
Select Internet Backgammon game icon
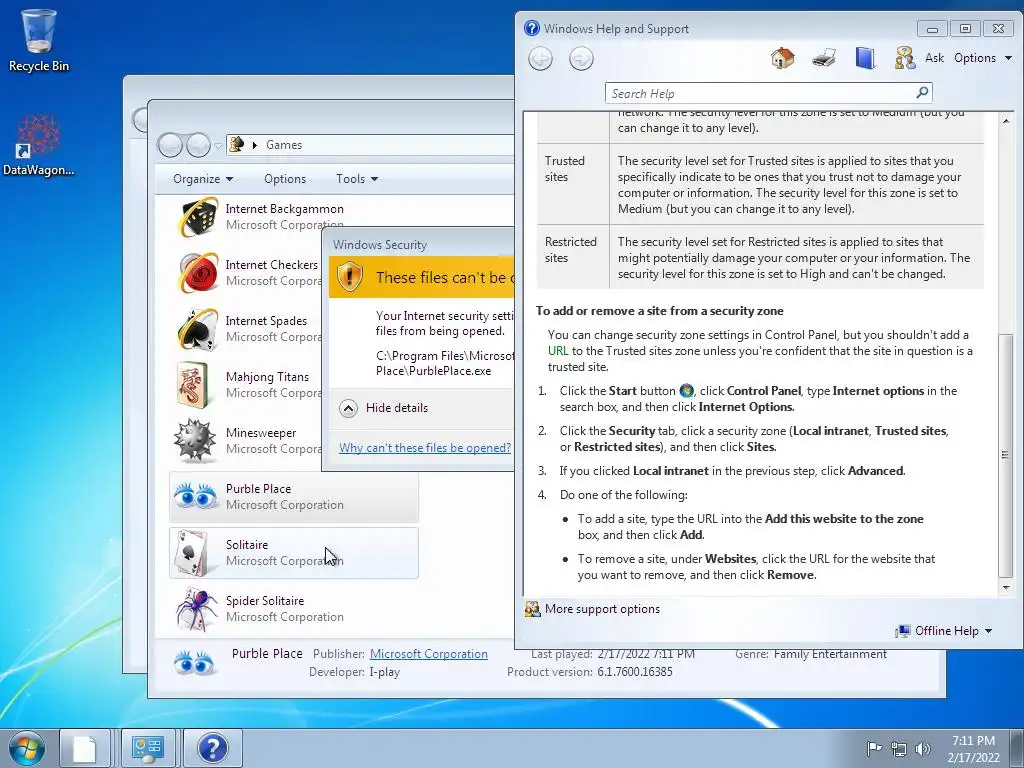[197, 217]
